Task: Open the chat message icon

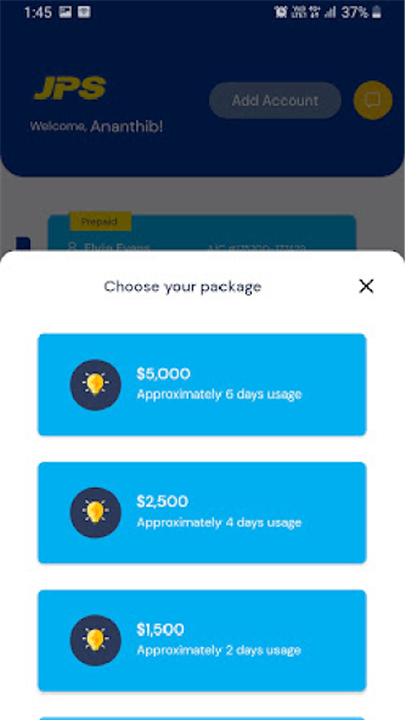Action: 373,100
